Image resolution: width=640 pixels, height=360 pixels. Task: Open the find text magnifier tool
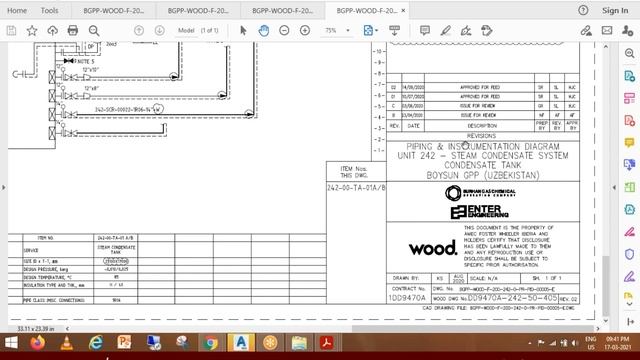[94, 31]
